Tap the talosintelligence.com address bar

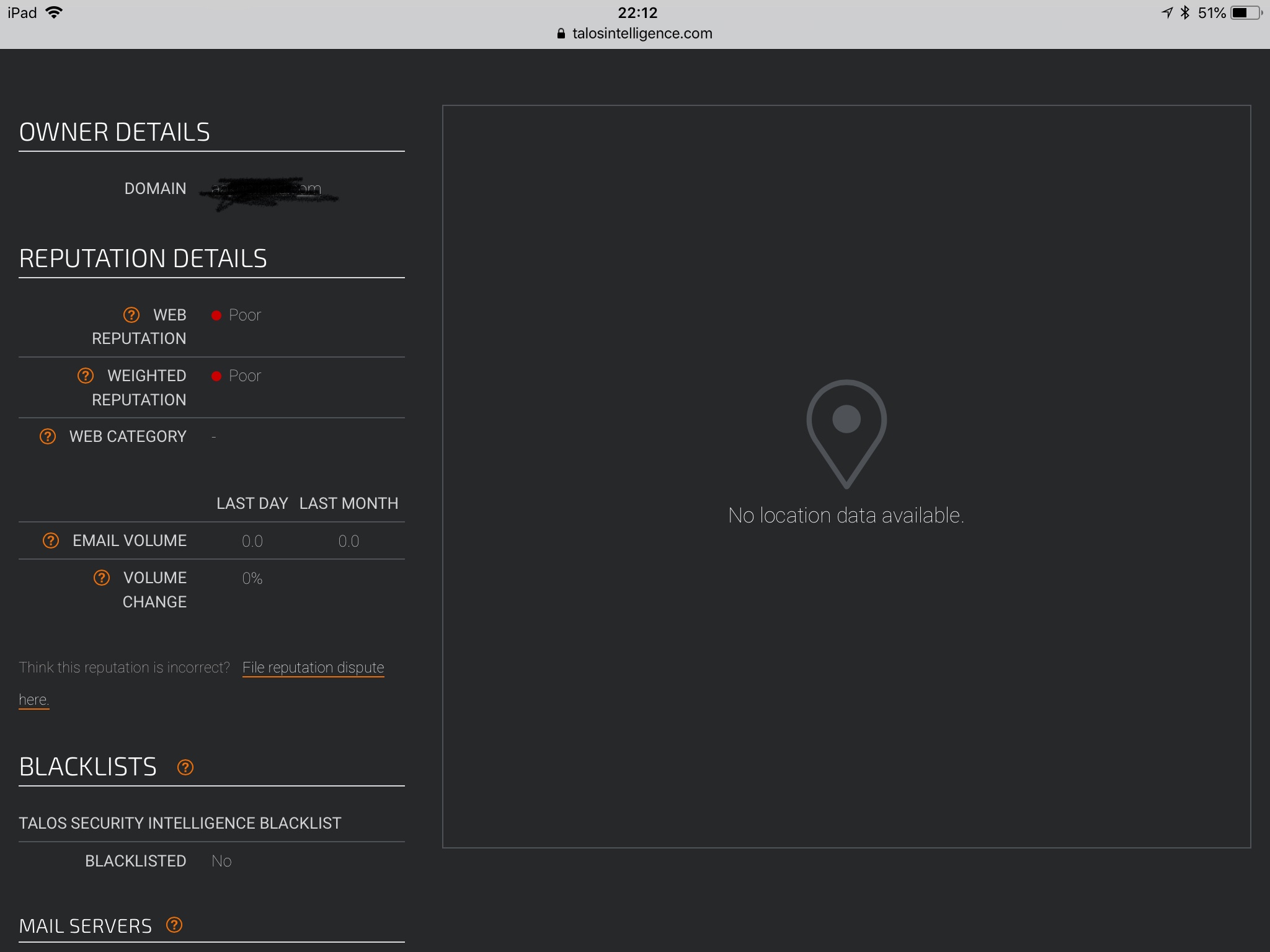(642, 33)
